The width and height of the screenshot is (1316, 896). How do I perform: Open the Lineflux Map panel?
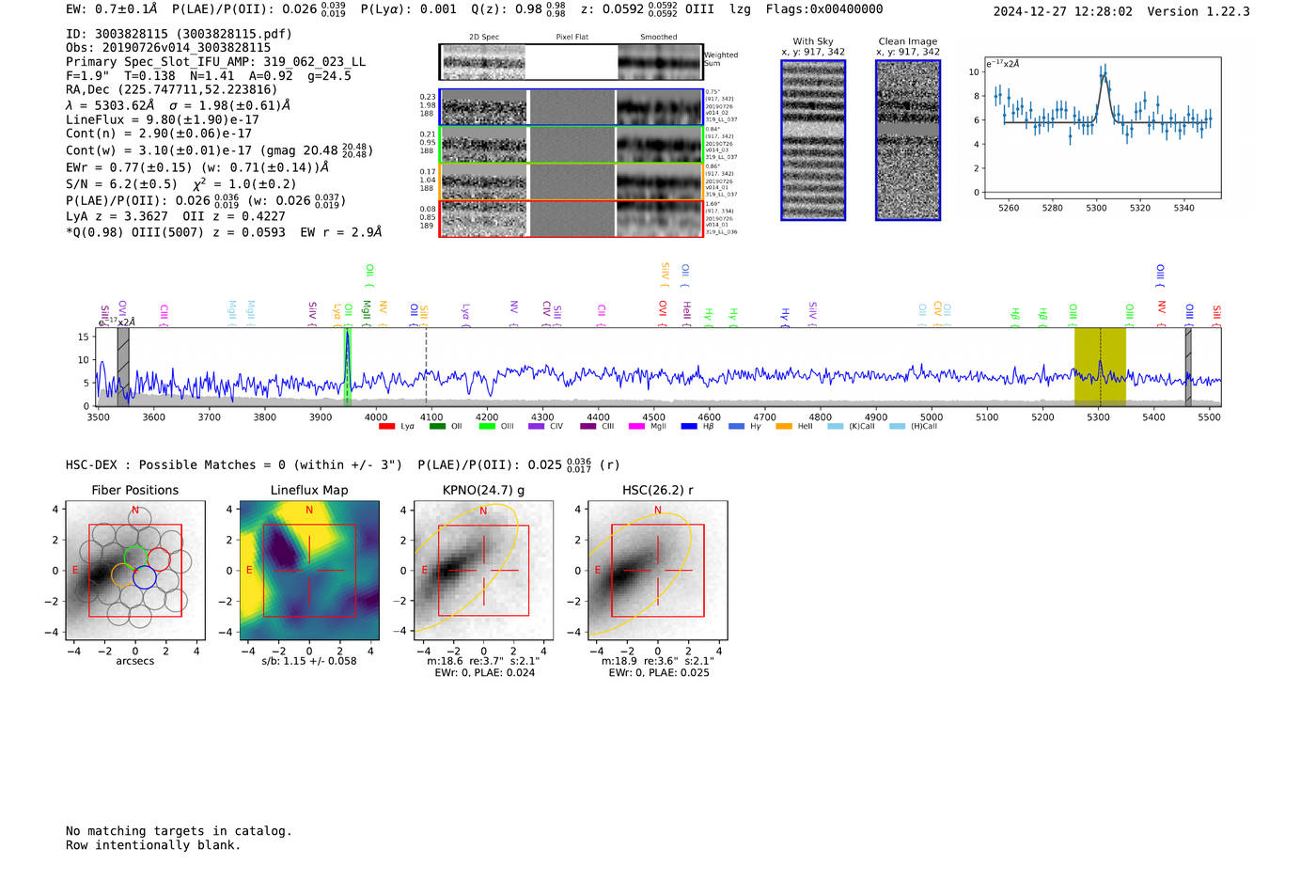click(x=309, y=571)
